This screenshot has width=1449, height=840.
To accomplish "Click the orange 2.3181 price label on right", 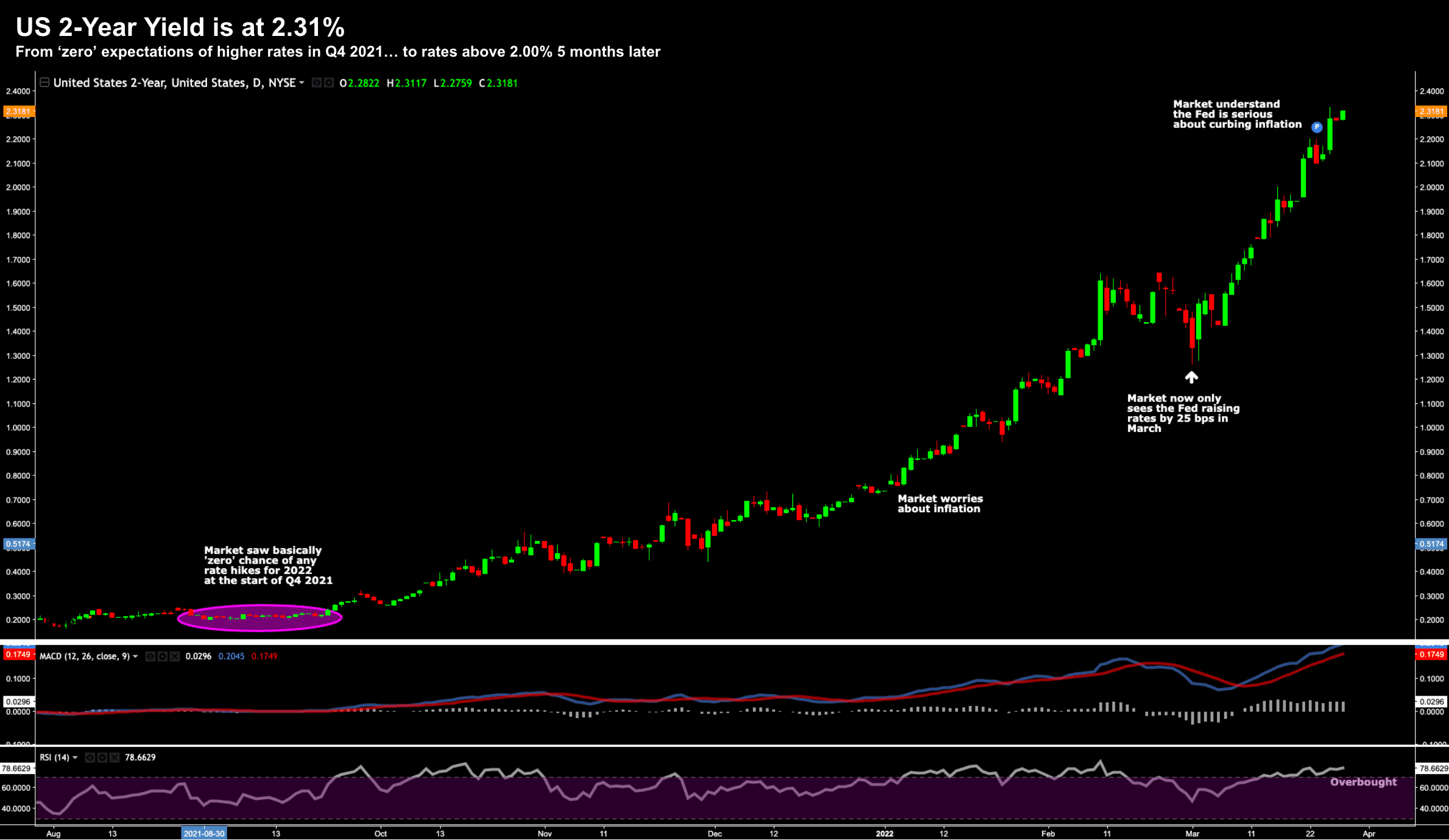I will [x=1431, y=111].
